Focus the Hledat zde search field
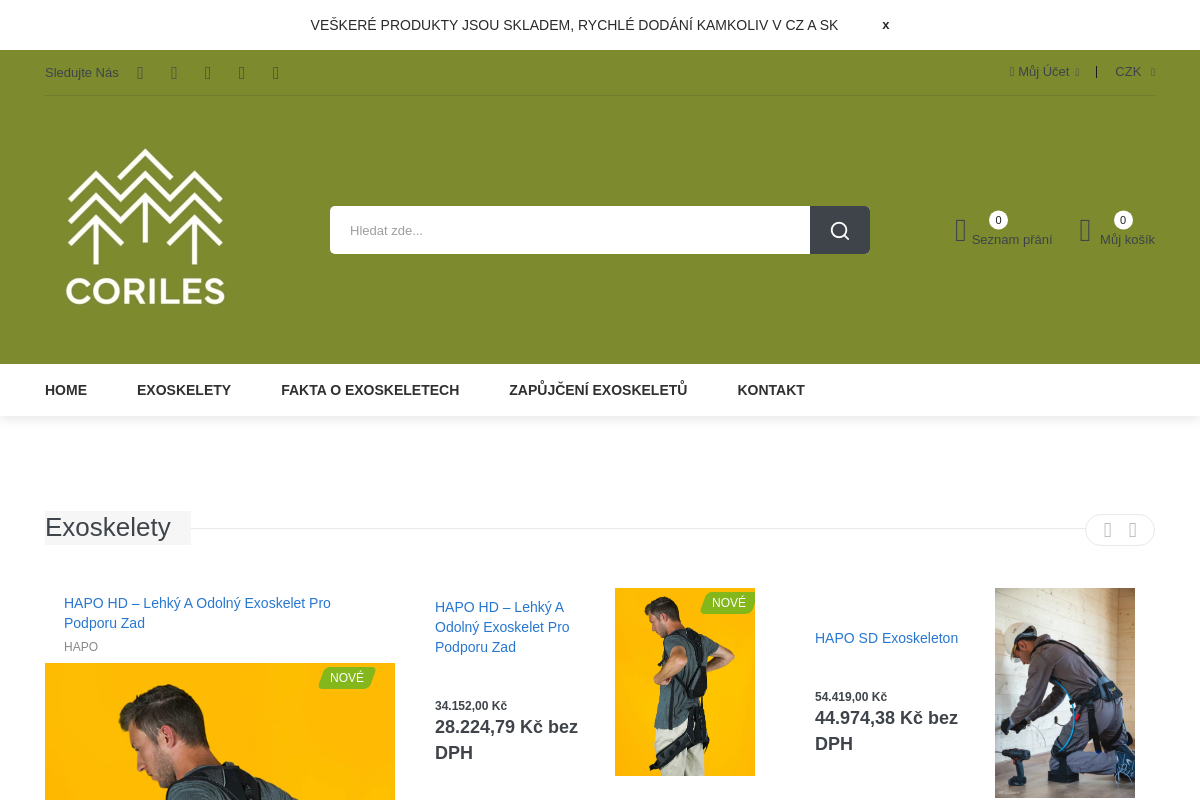The width and height of the screenshot is (1200, 800). [570, 230]
